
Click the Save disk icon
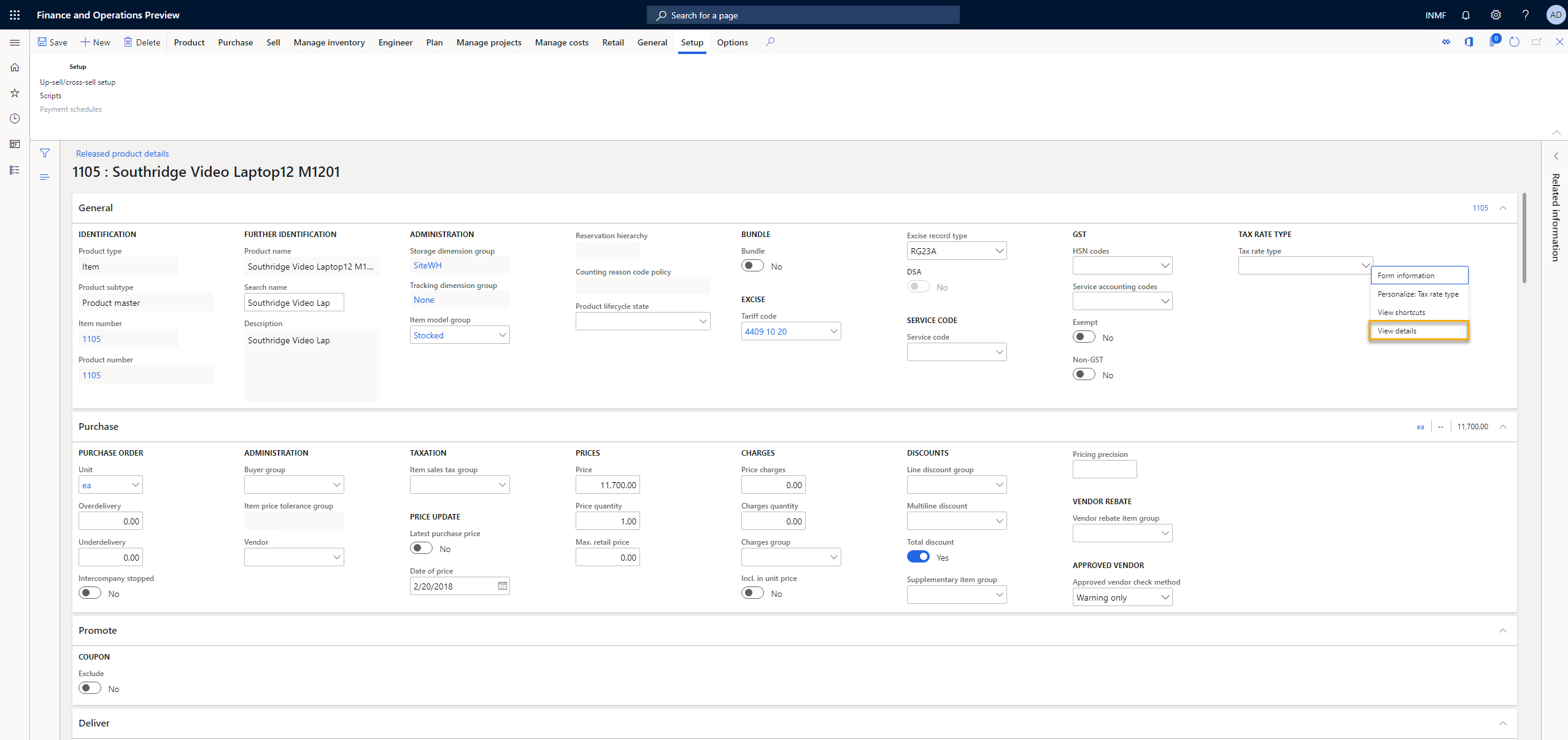tap(42, 42)
